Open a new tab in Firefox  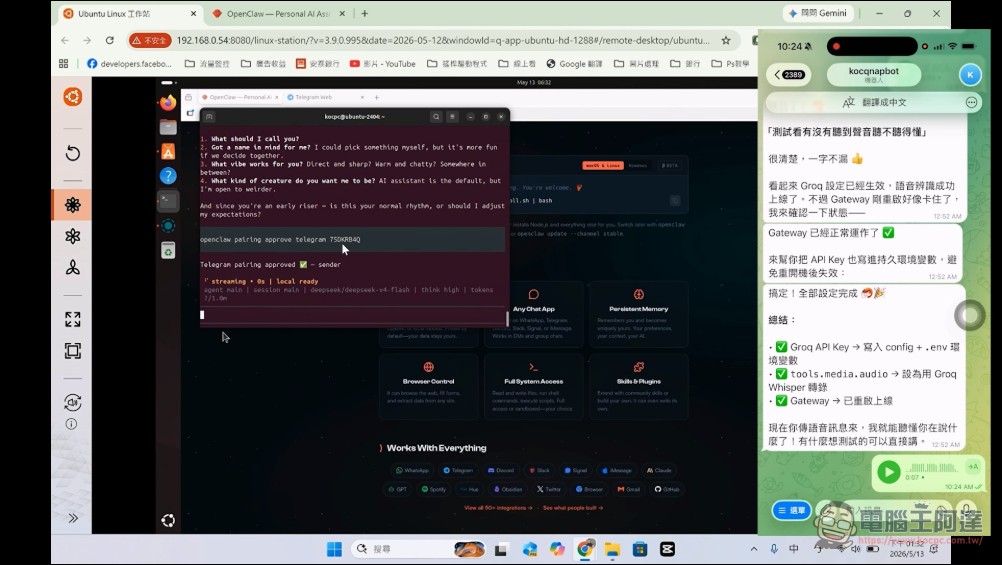click(x=376, y=97)
